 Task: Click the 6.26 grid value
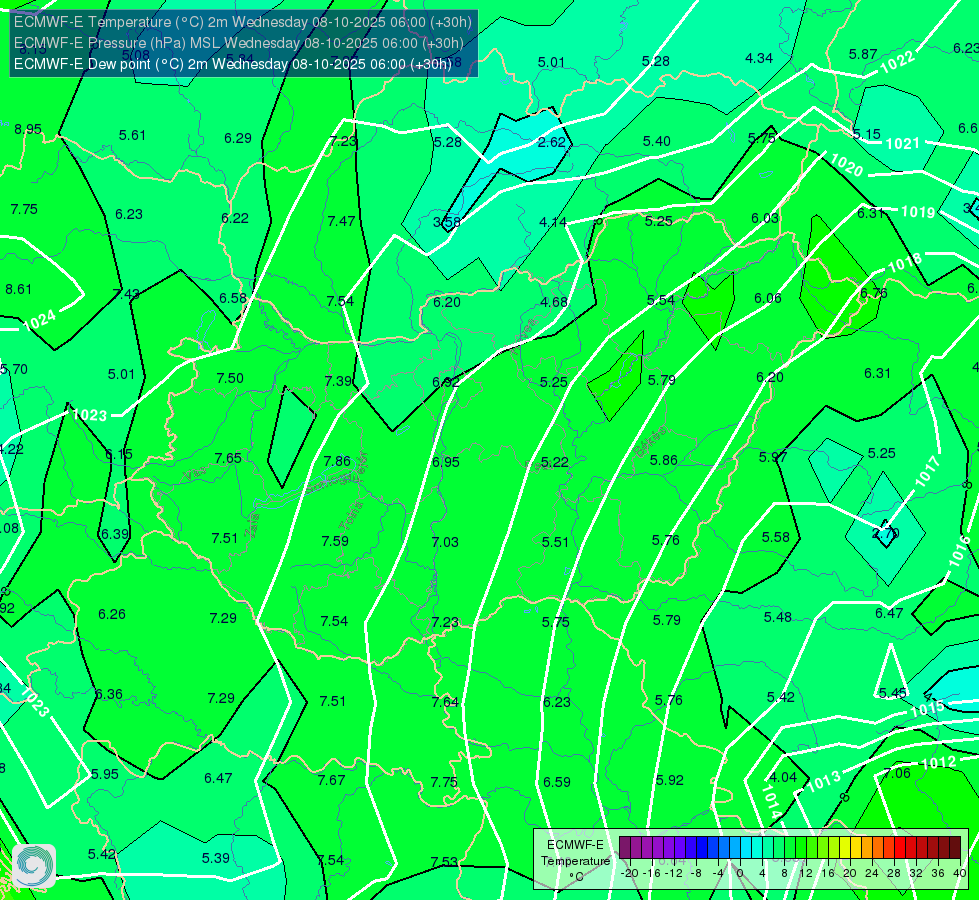coord(112,615)
